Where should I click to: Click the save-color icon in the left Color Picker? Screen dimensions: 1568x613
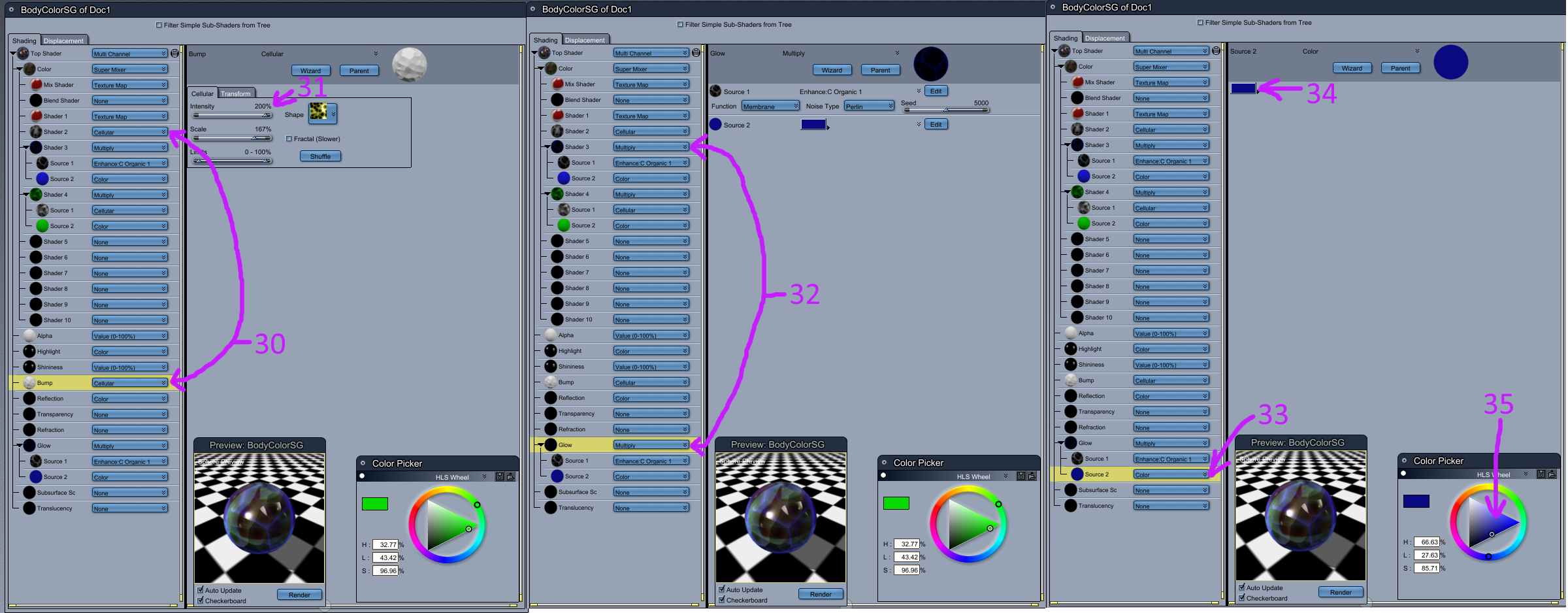500,477
